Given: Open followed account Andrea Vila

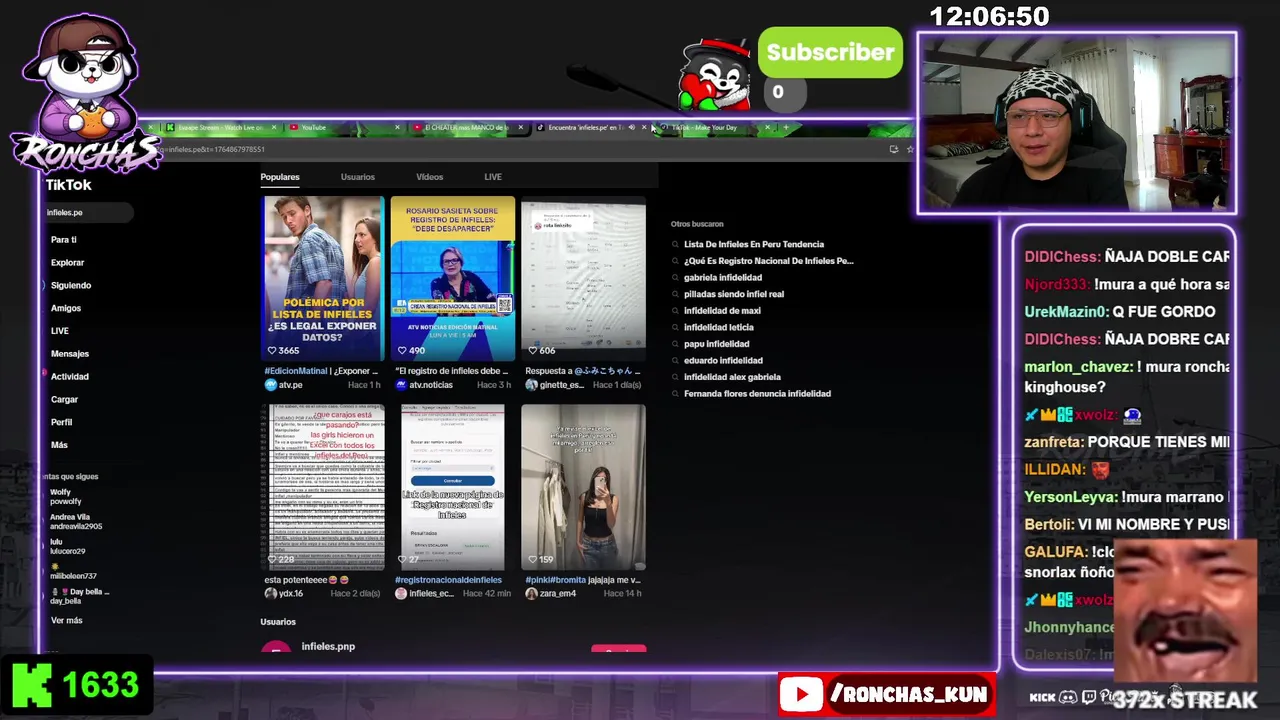Looking at the screenshot, I should coord(76,522).
